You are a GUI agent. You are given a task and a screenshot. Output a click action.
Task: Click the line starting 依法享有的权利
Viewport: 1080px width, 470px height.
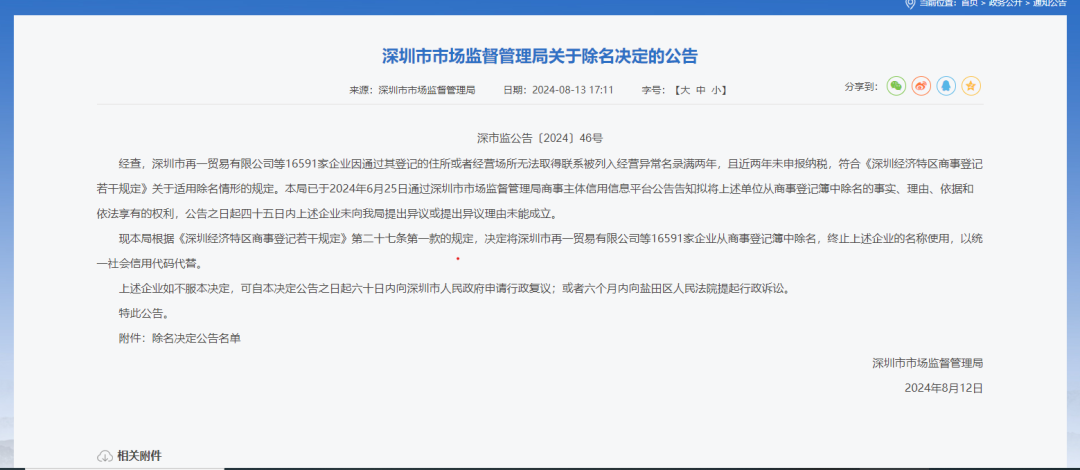[x=326, y=213]
